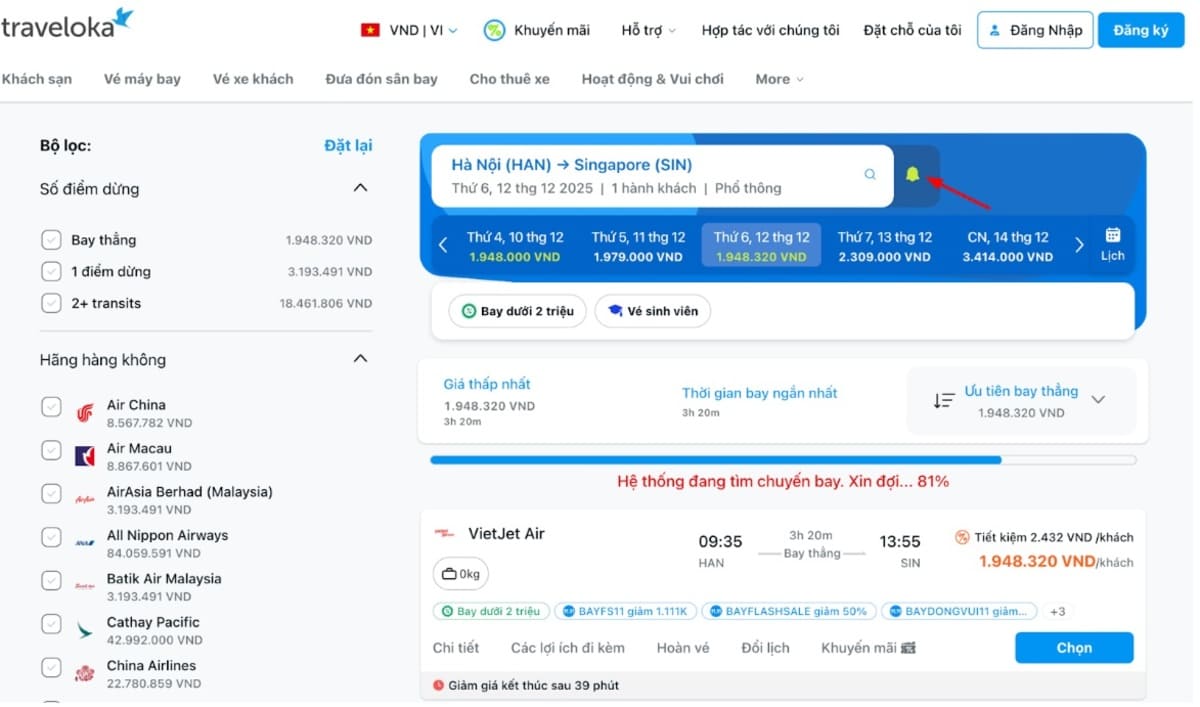The image size is (1200, 707).
Task: Show next dates with right arrow
Action: click(x=1079, y=245)
